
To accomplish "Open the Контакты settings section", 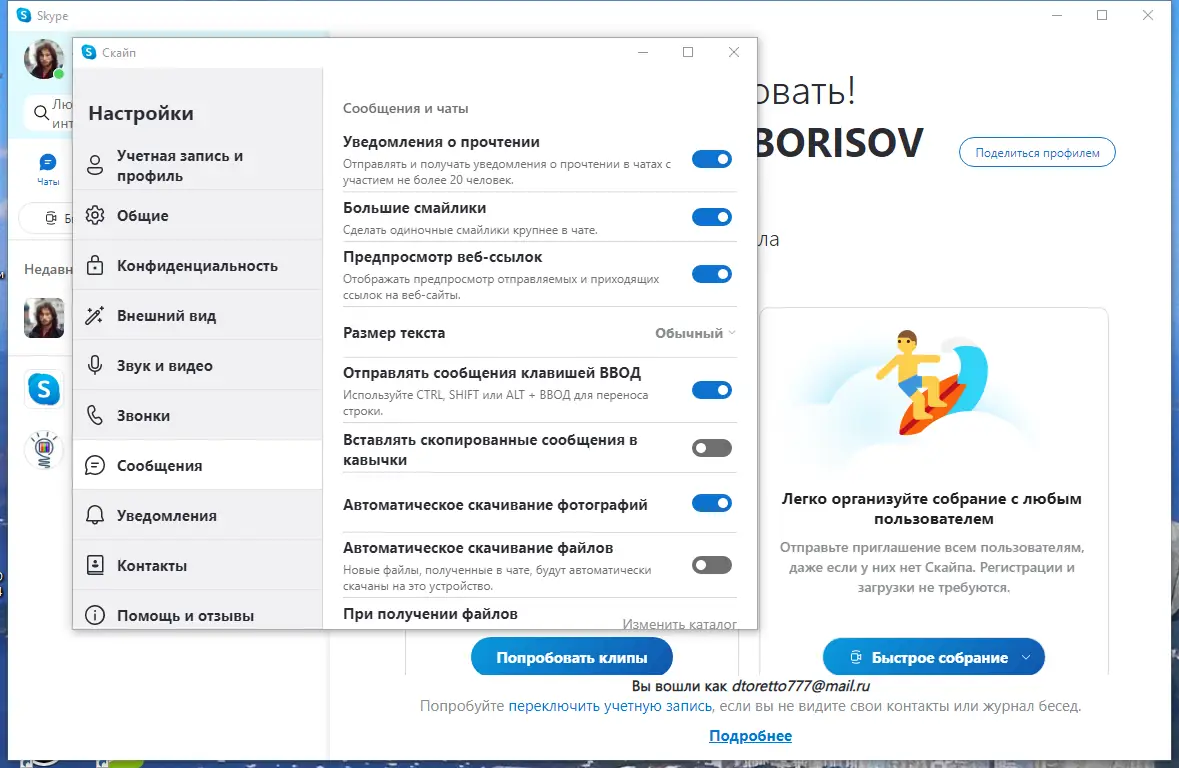I will [198, 565].
